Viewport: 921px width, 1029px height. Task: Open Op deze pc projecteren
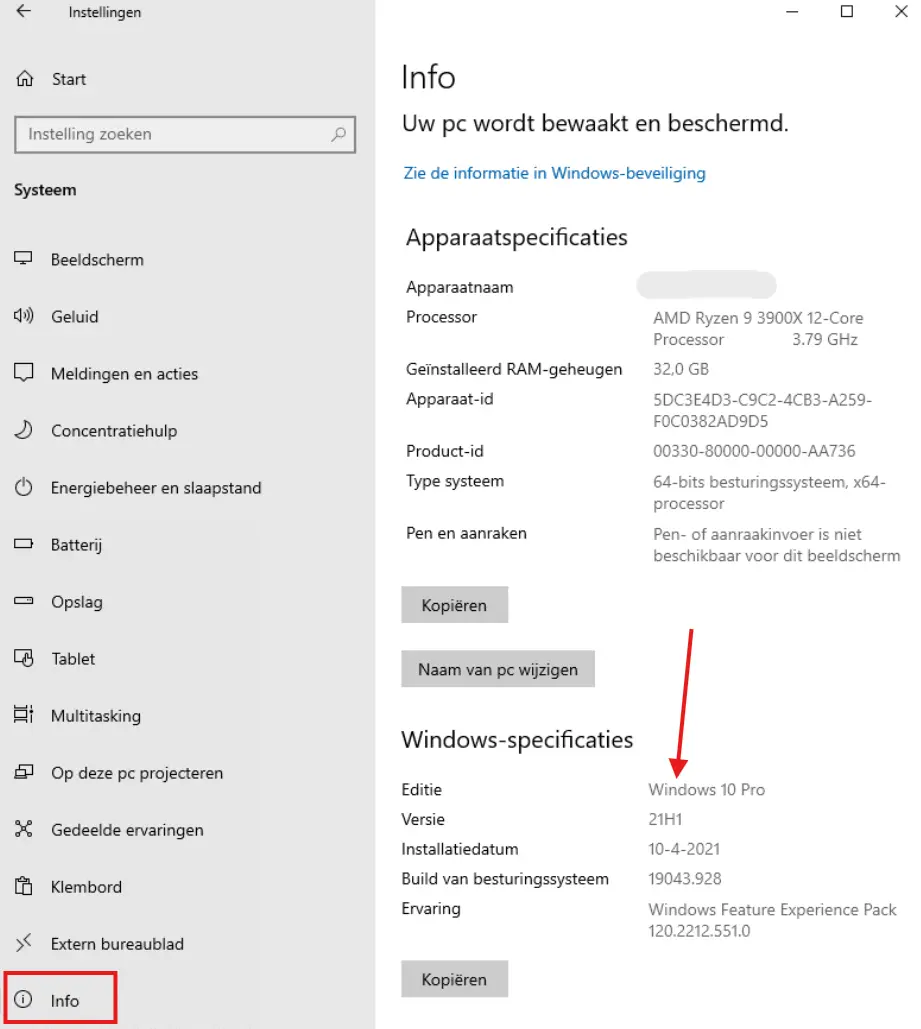point(137,773)
